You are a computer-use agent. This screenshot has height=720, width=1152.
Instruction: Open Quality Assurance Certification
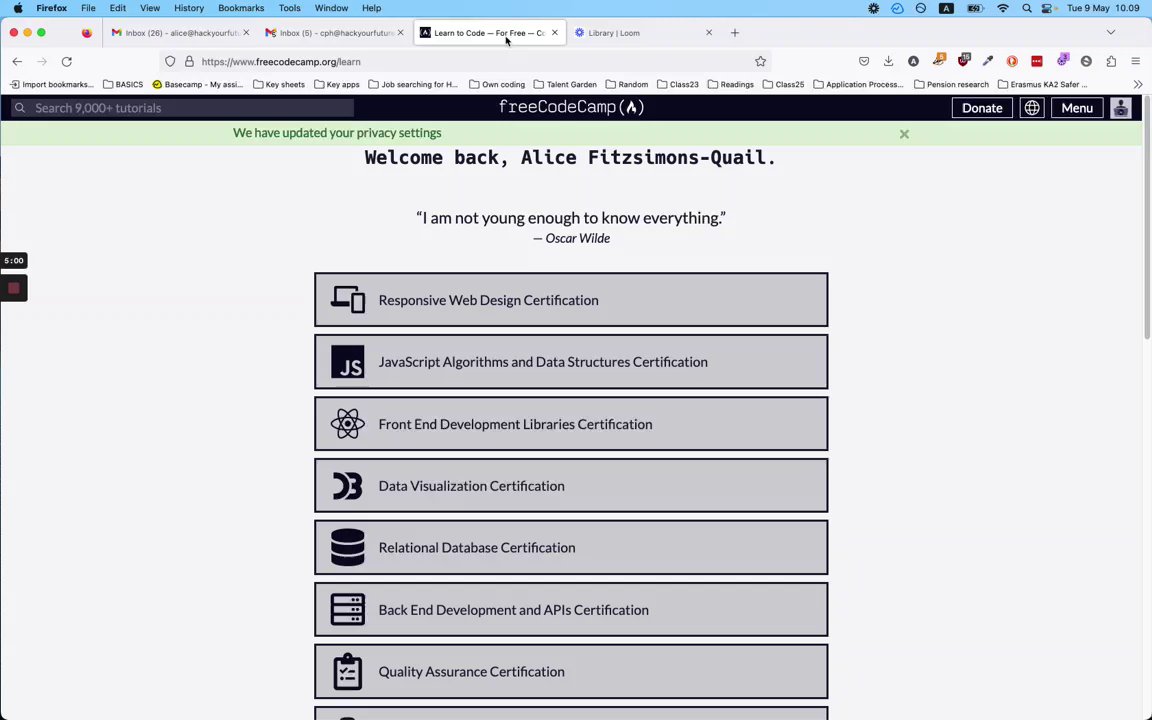pos(571,672)
